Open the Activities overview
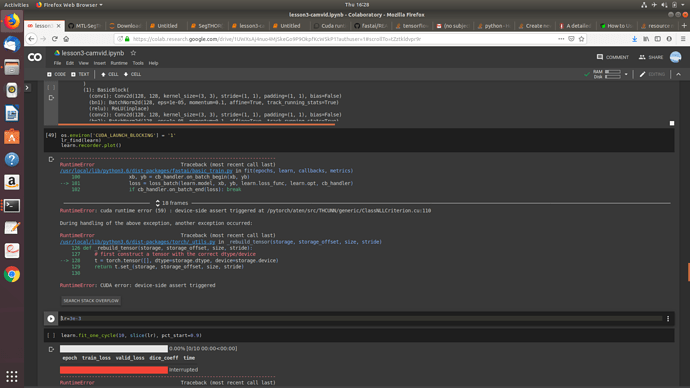 click(x=16, y=5)
